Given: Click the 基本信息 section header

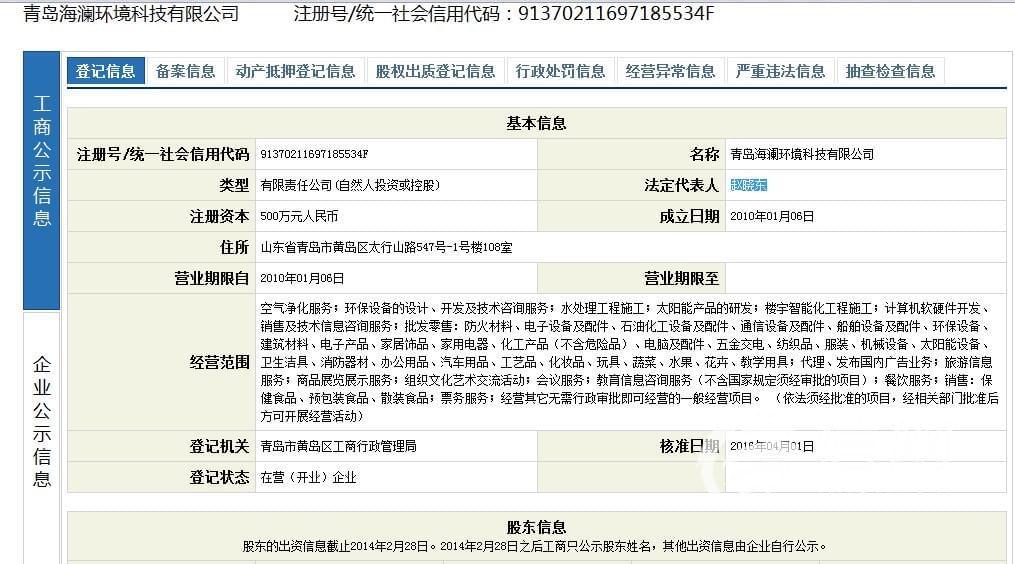Looking at the screenshot, I should click(x=537, y=123).
